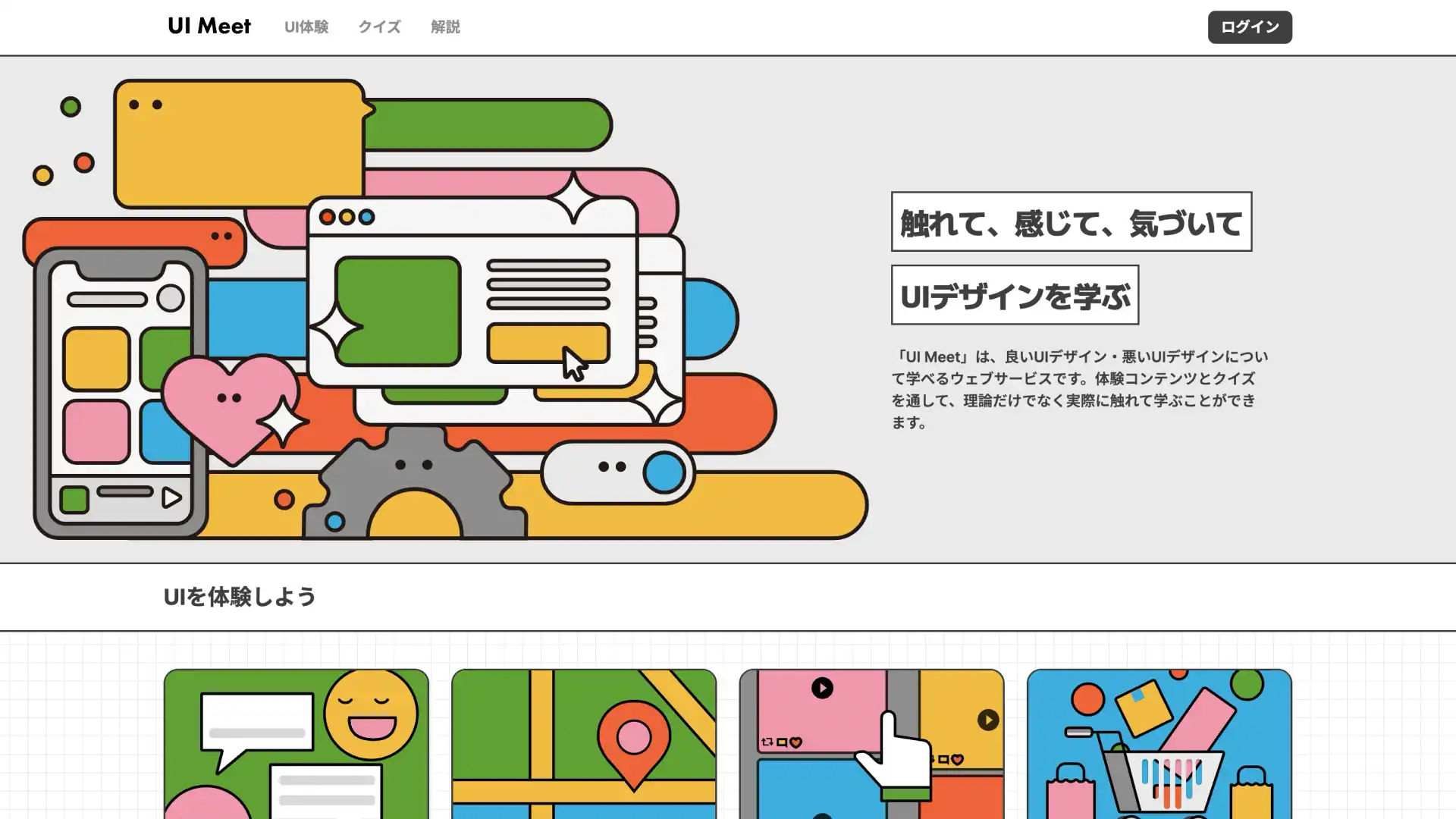
Task: Open the 解説 nav item
Action: tap(445, 27)
